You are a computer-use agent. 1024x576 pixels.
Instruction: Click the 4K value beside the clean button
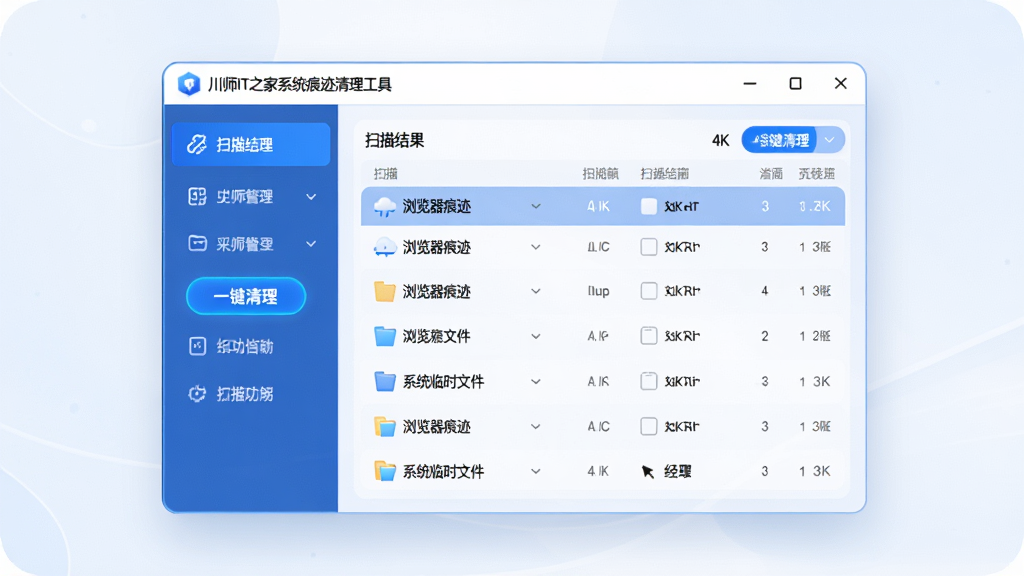pos(720,140)
